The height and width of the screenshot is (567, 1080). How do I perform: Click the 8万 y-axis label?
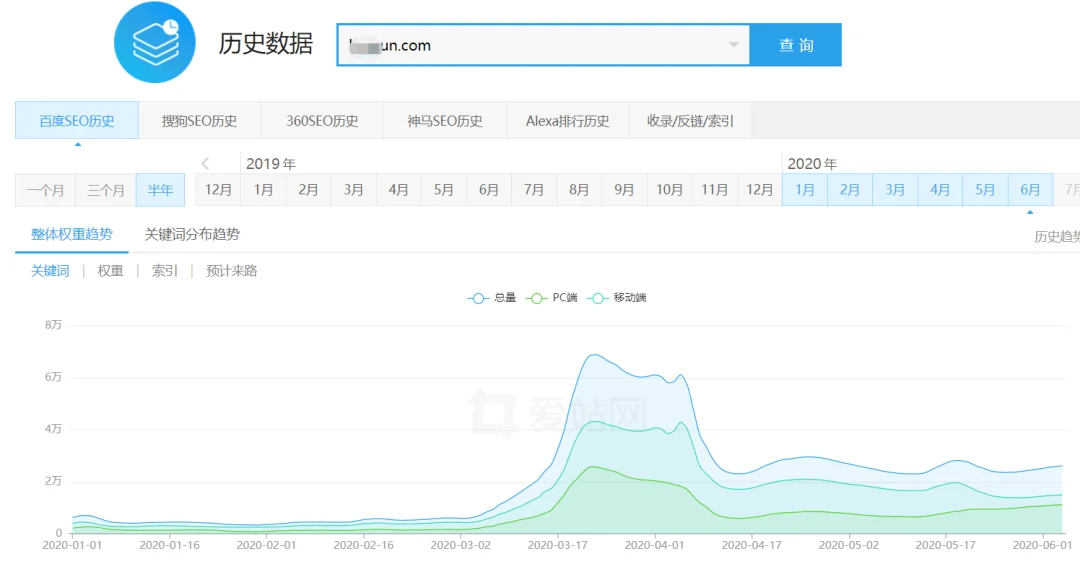click(53, 324)
